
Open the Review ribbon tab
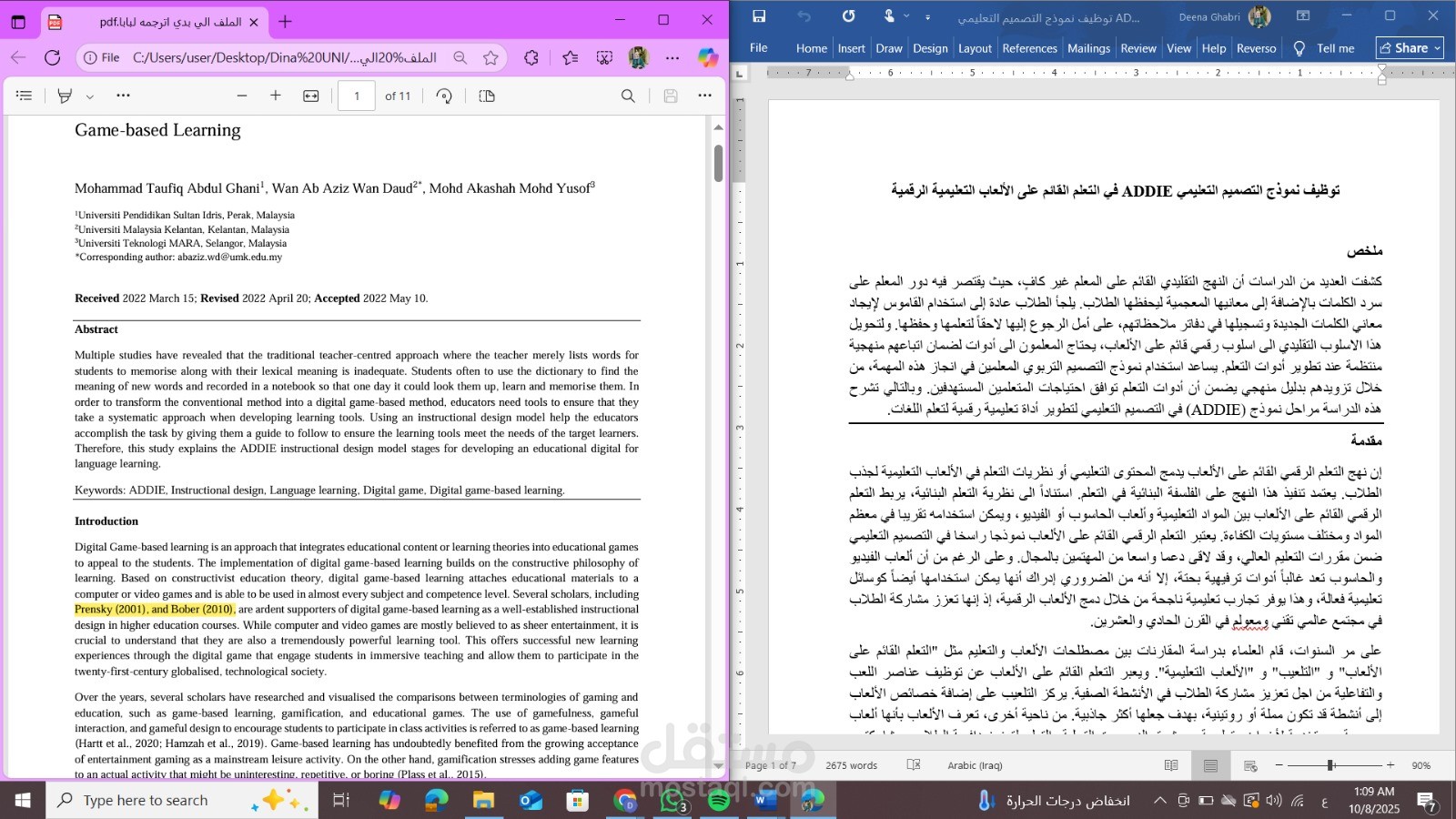pos(1138,48)
